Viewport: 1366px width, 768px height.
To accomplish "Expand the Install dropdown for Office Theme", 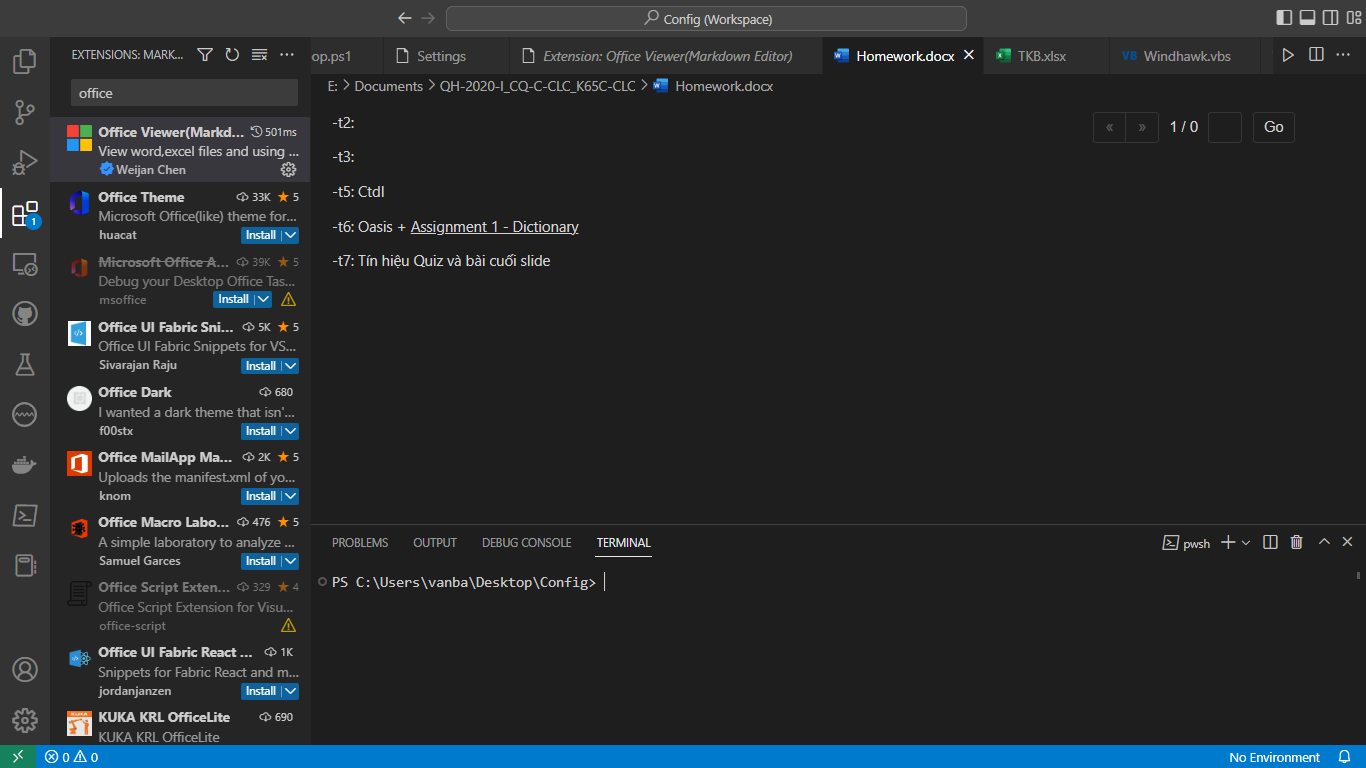I will click(x=289, y=234).
